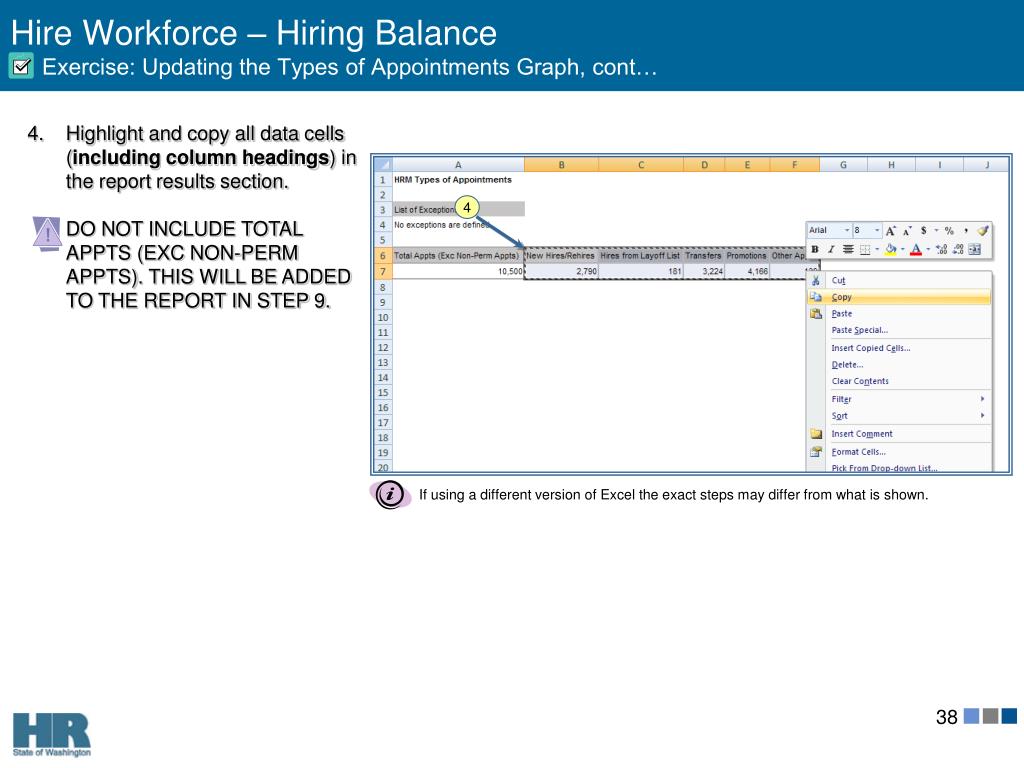Choose Paste Special from context menu
Viewport: 1024px width, 768px height.
899,330
